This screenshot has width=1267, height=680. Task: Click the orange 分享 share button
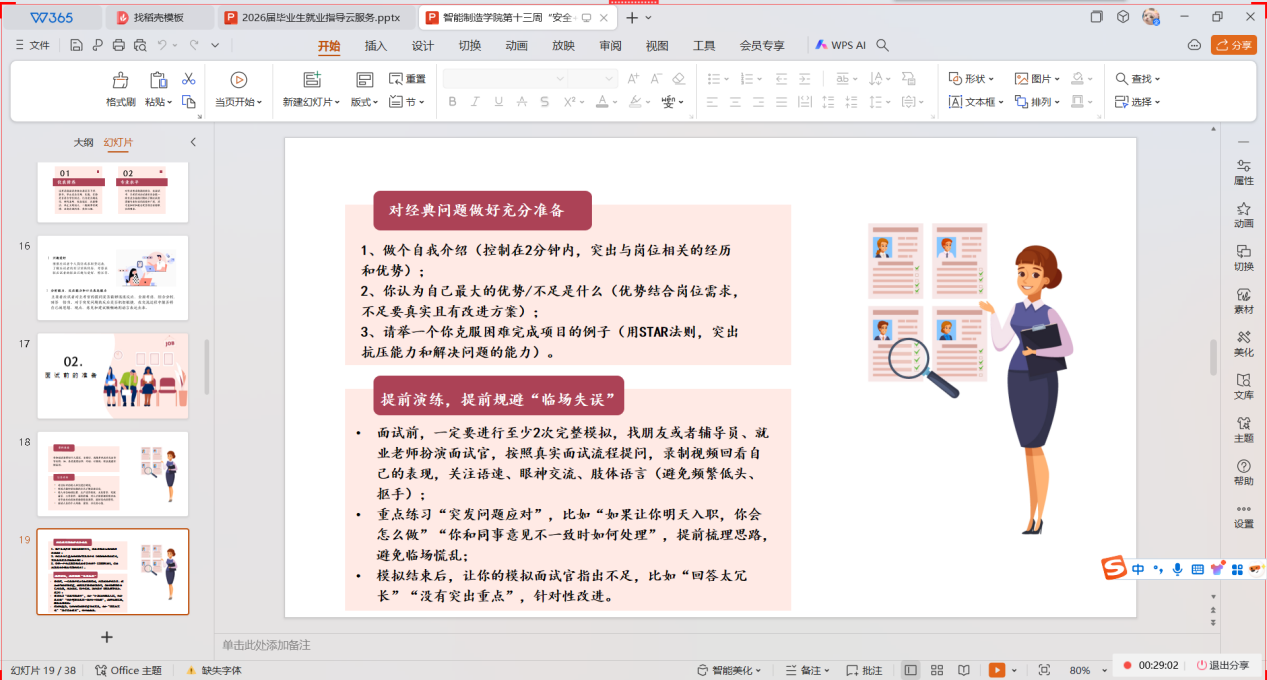pyautogui.click(x=1233, y=45)
